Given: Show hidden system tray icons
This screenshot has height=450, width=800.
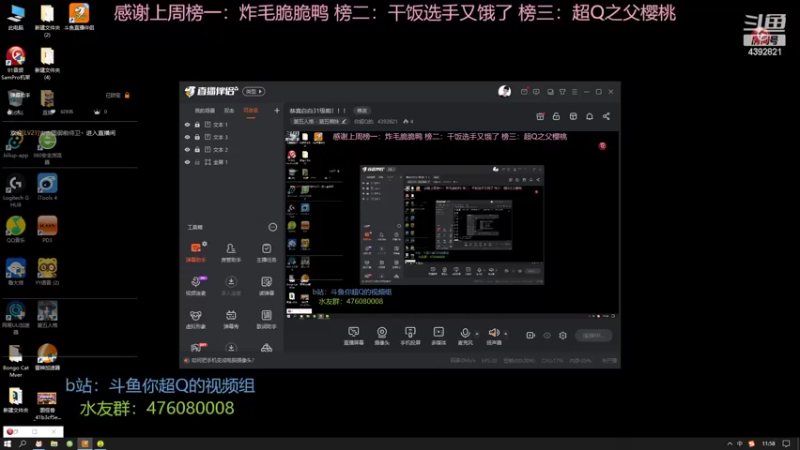Looking at the screenshot, I should (x=730, y=443).
